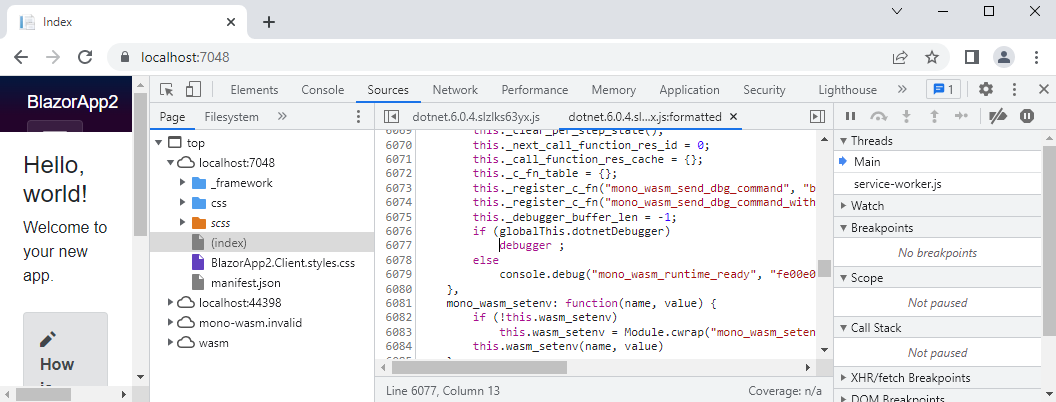Reload the page with refresh icon
1056x402 pixels.
pos(85,57)
